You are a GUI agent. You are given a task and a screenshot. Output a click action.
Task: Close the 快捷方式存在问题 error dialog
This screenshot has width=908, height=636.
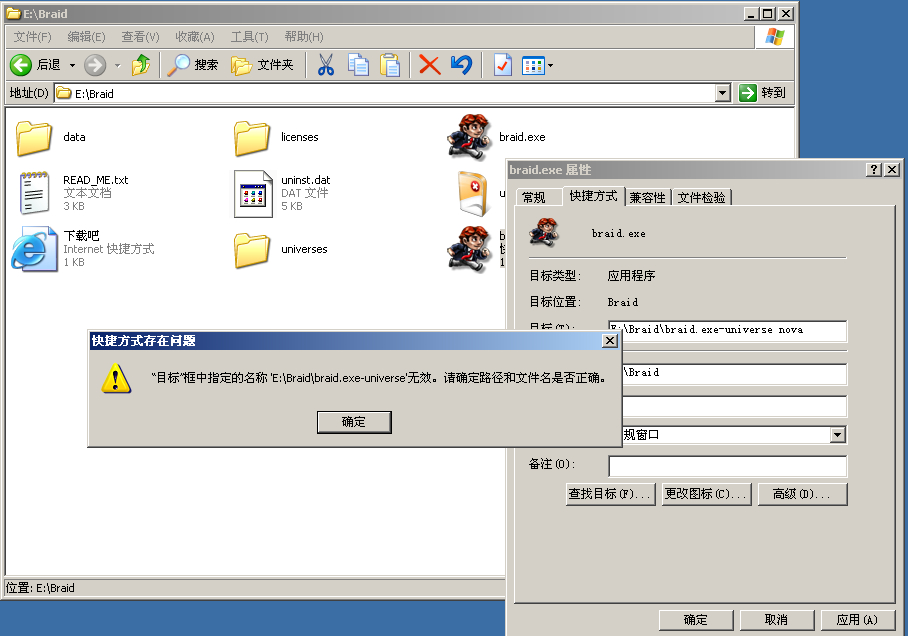[x=609, y=341]
